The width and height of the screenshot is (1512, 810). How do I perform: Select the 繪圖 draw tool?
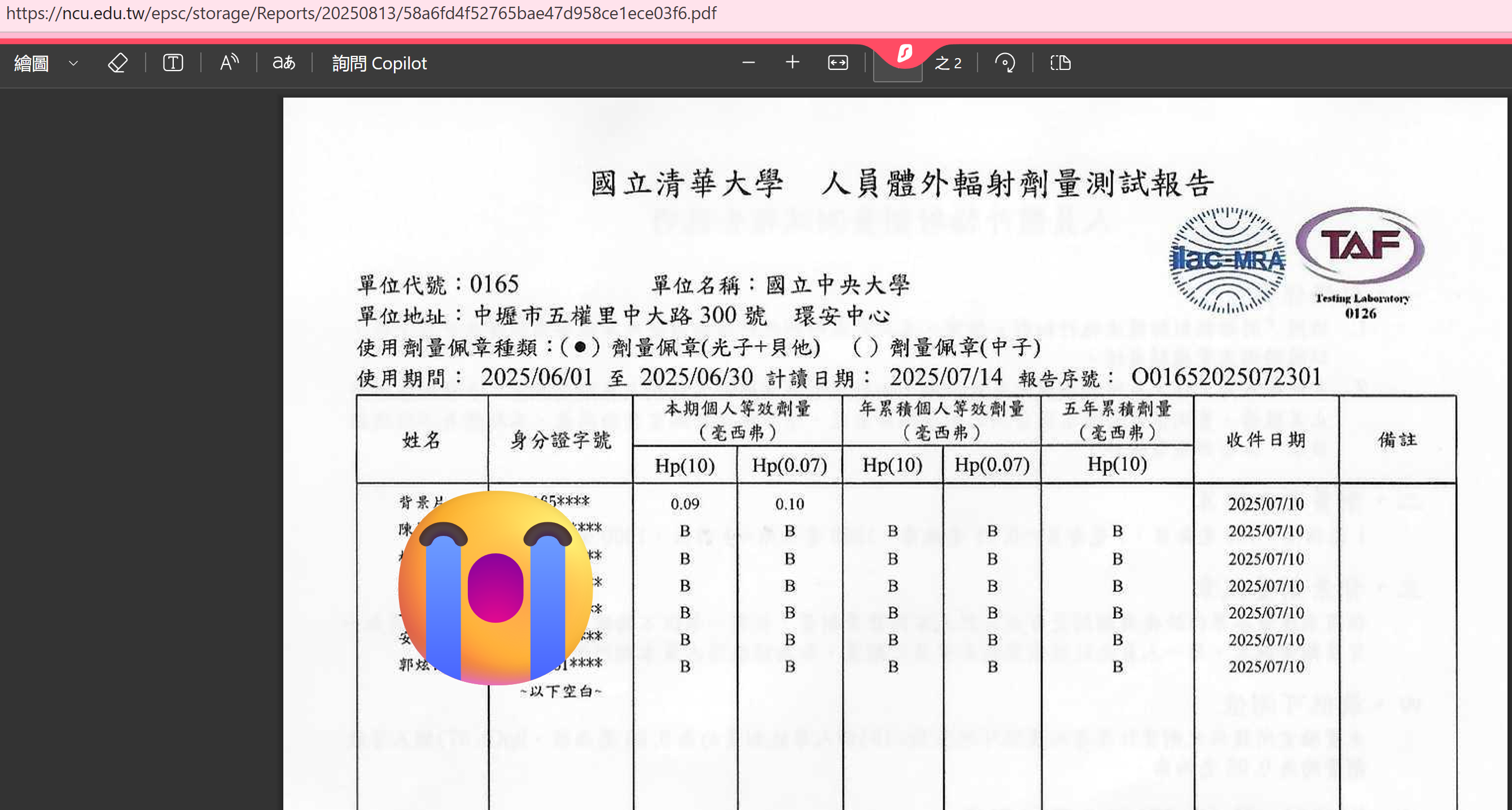pyautogui.click(x=32, y=63)
